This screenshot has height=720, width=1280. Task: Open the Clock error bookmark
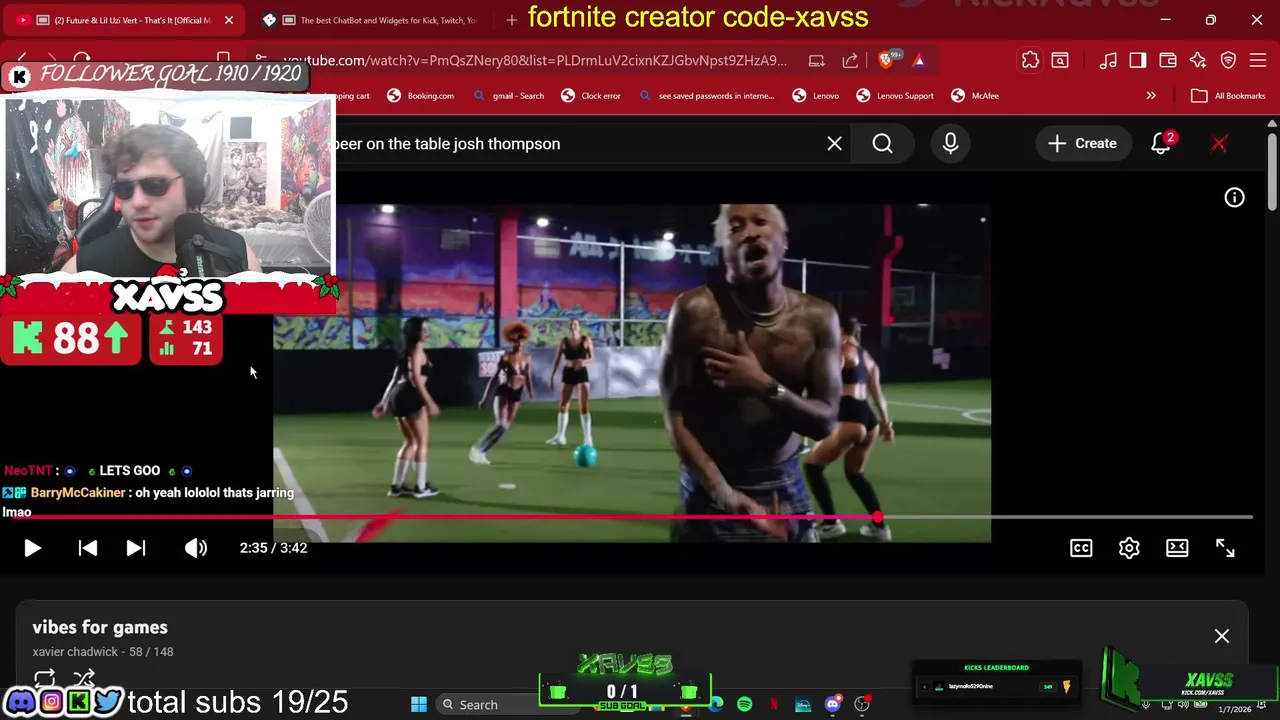(591, 96)
